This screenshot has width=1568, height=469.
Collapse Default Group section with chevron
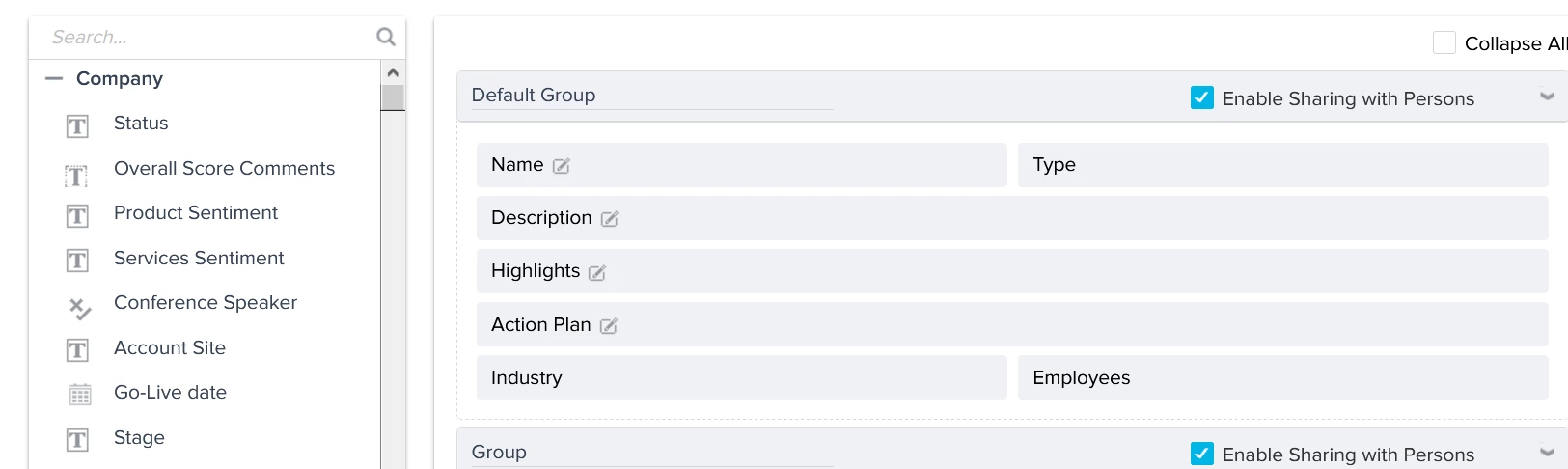(x=1547, y=97)
